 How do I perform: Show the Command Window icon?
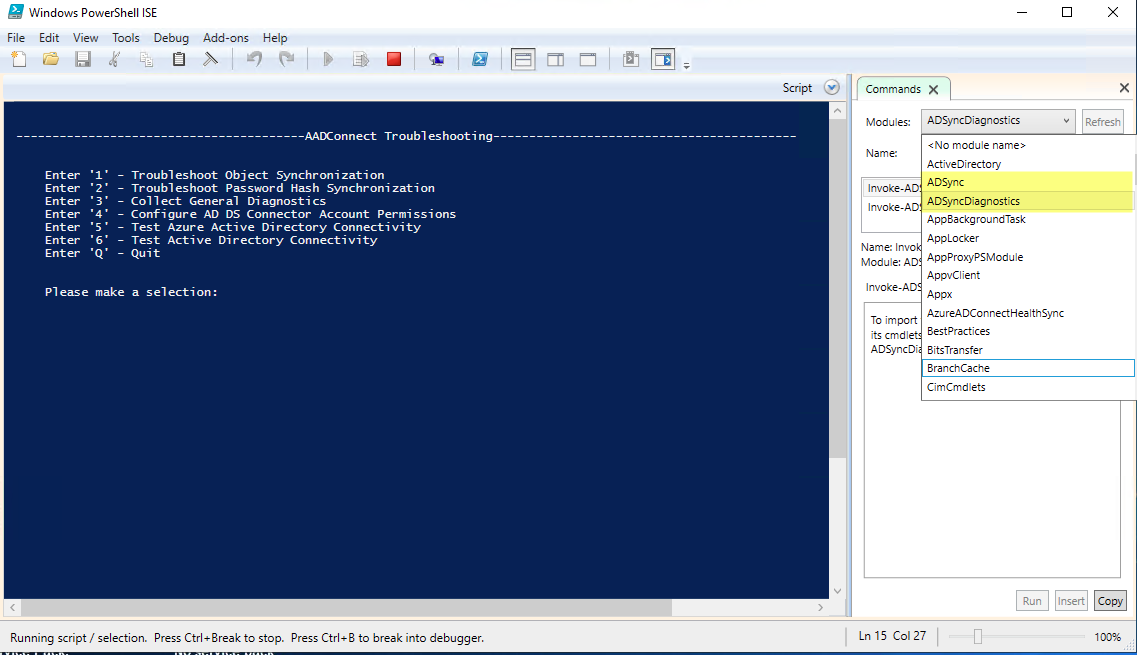[x=631, y=59]
